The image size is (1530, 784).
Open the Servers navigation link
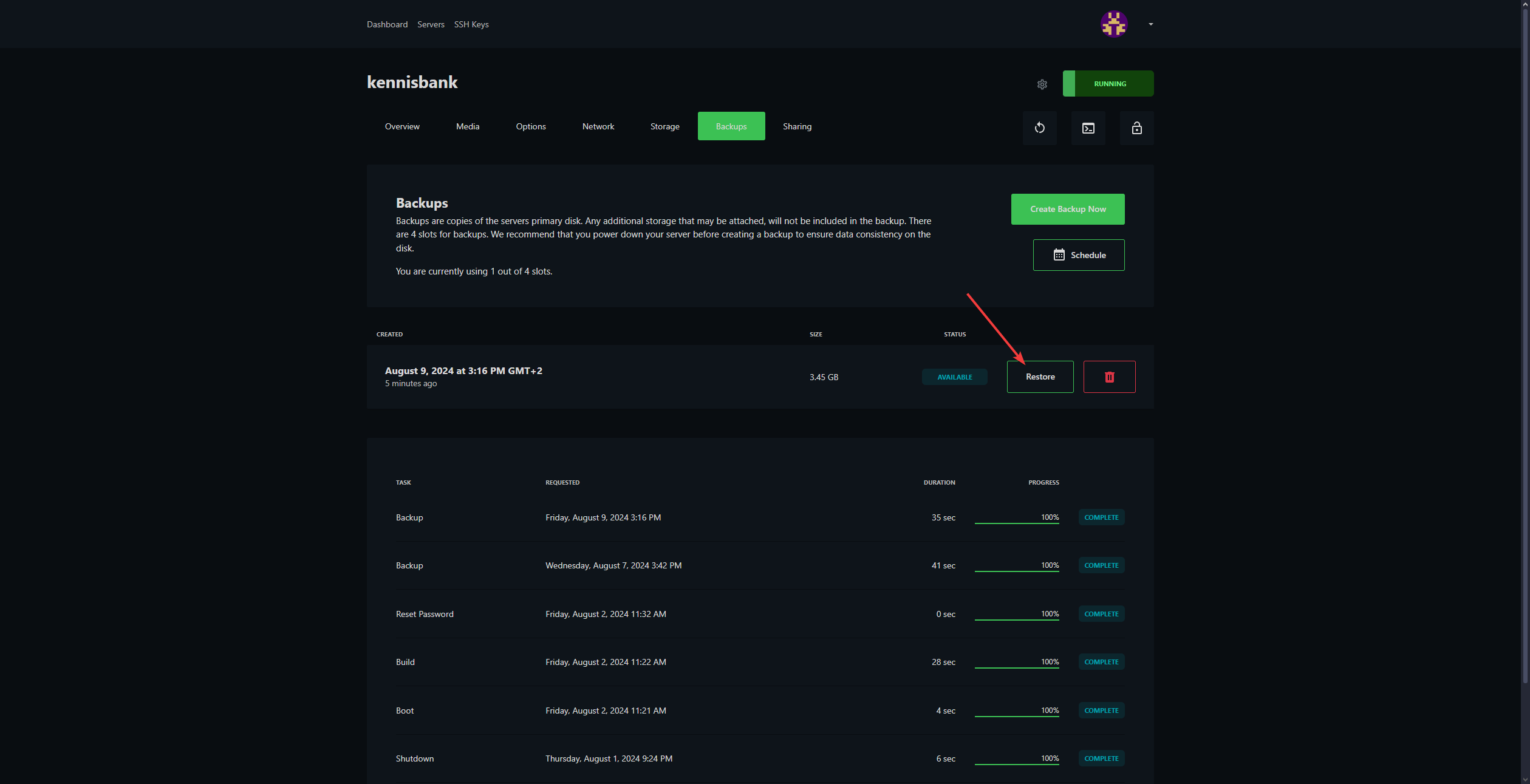pos(431,24)
